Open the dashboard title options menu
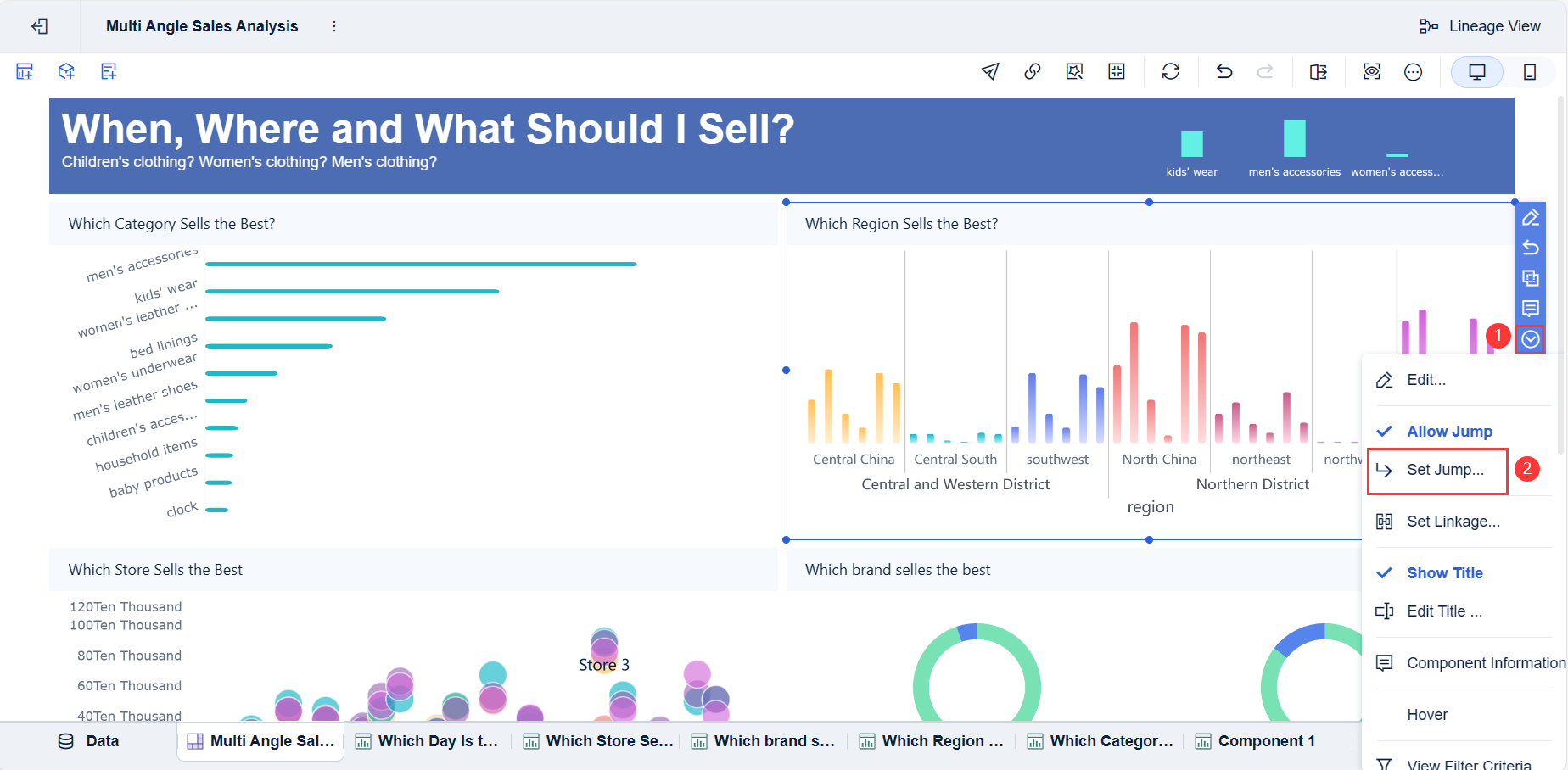The height and width of the screenshot is (770, 1568). pos(333,25)
